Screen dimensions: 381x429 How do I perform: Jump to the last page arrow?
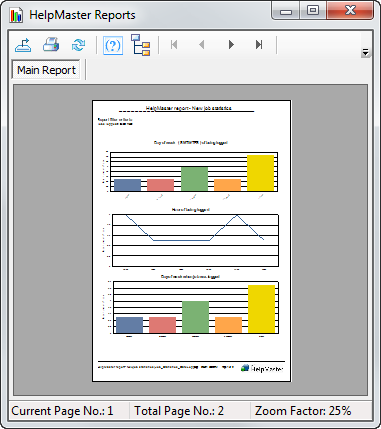pos(259,45)
